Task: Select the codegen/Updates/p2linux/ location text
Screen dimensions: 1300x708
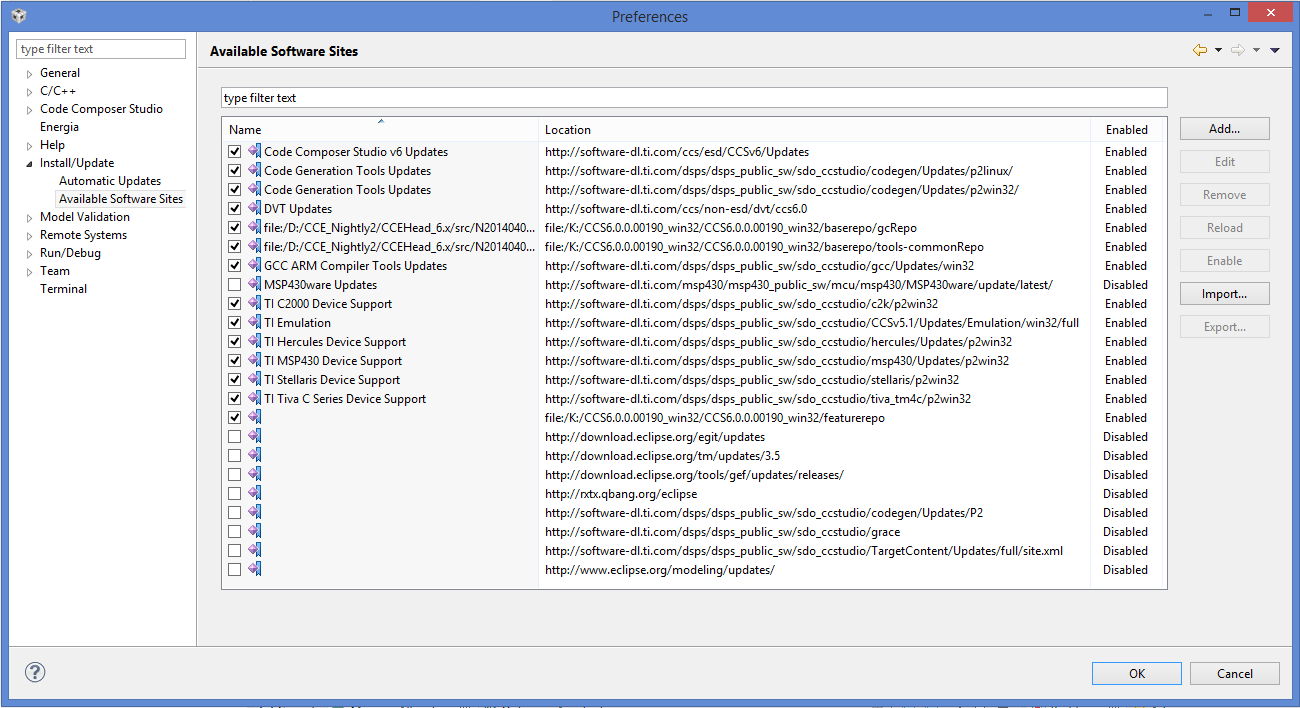Action: click(x=779, y=171)
